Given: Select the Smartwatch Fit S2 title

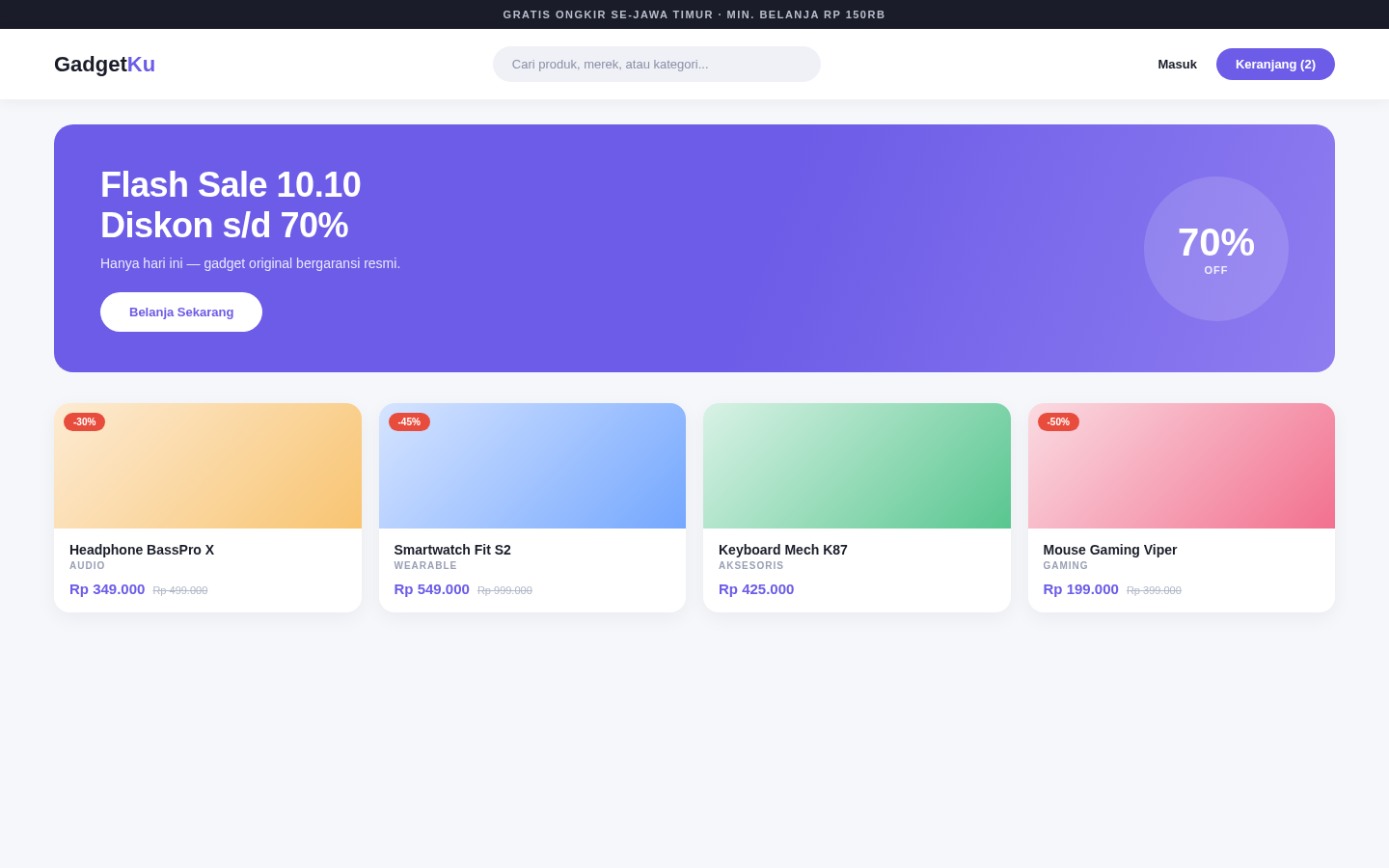Looking at the screenshot, I should tap(452, 550).
